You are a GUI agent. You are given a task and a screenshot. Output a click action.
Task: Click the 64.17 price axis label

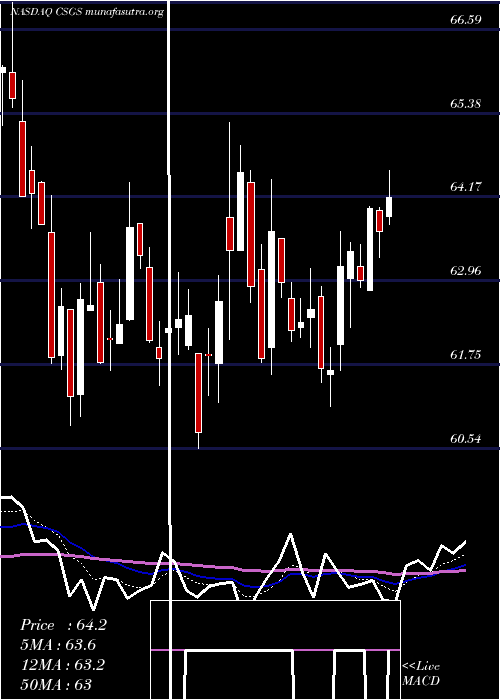466,187
